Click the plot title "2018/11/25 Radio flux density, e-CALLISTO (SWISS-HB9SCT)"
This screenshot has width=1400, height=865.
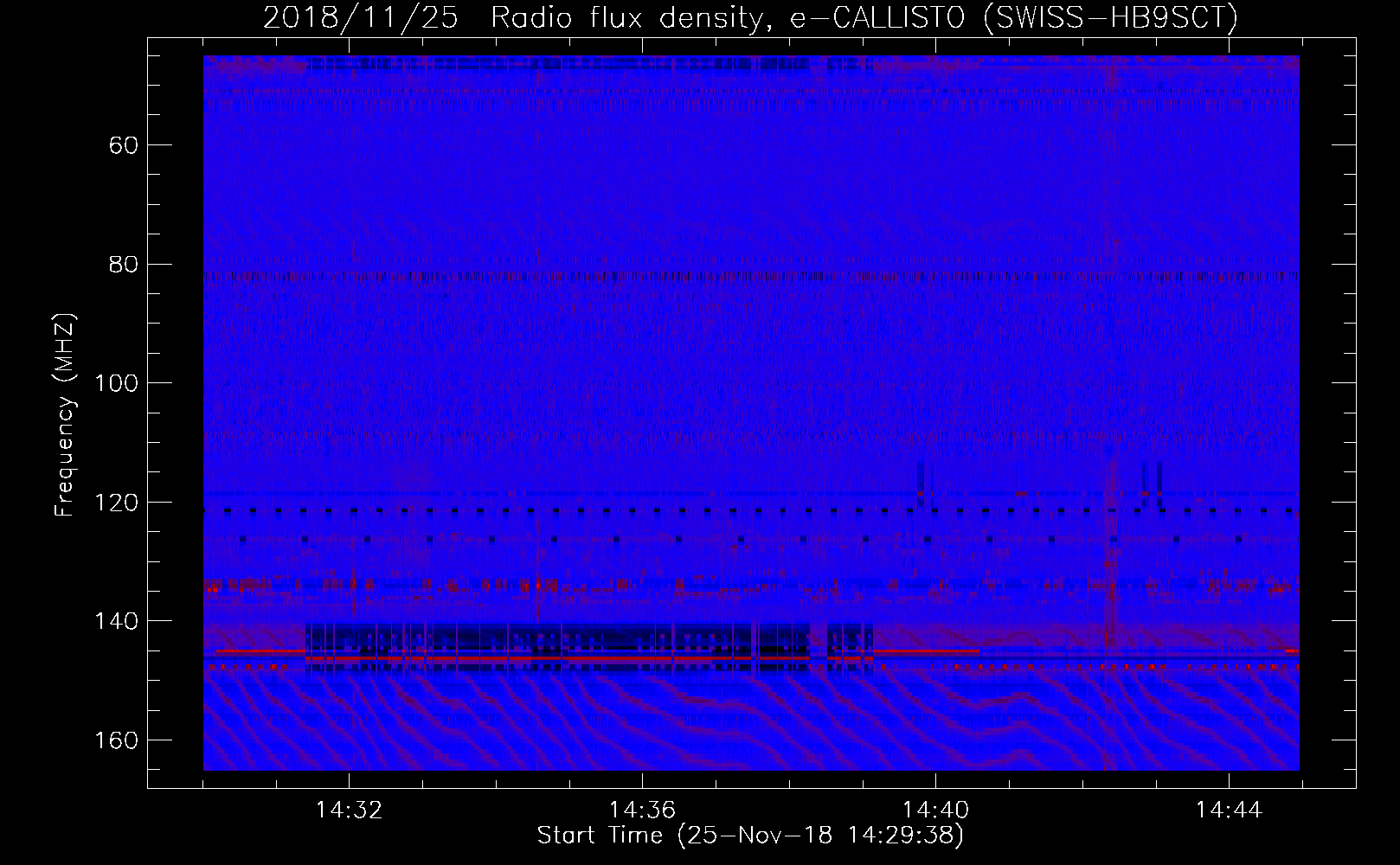[750, 17]
